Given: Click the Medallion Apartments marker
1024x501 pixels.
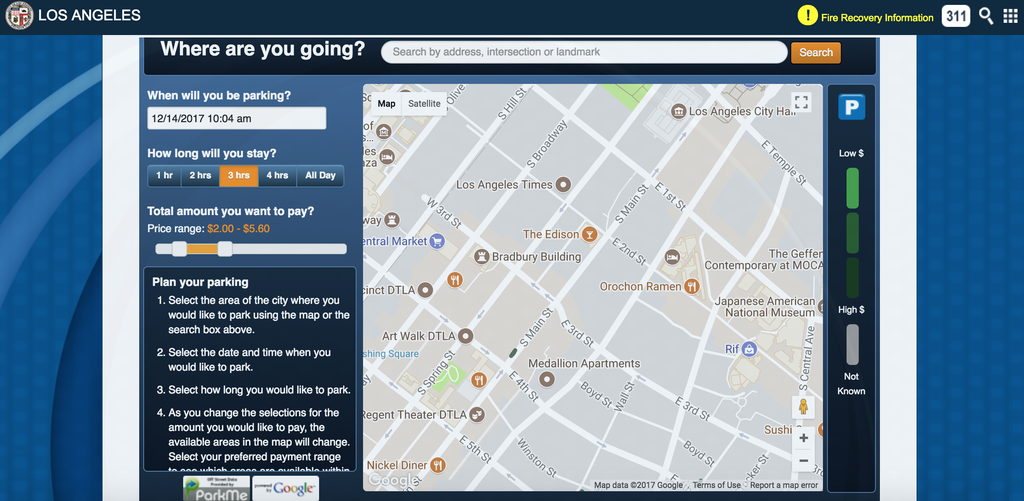Looking at the screenshot, I should click(547, 379).
